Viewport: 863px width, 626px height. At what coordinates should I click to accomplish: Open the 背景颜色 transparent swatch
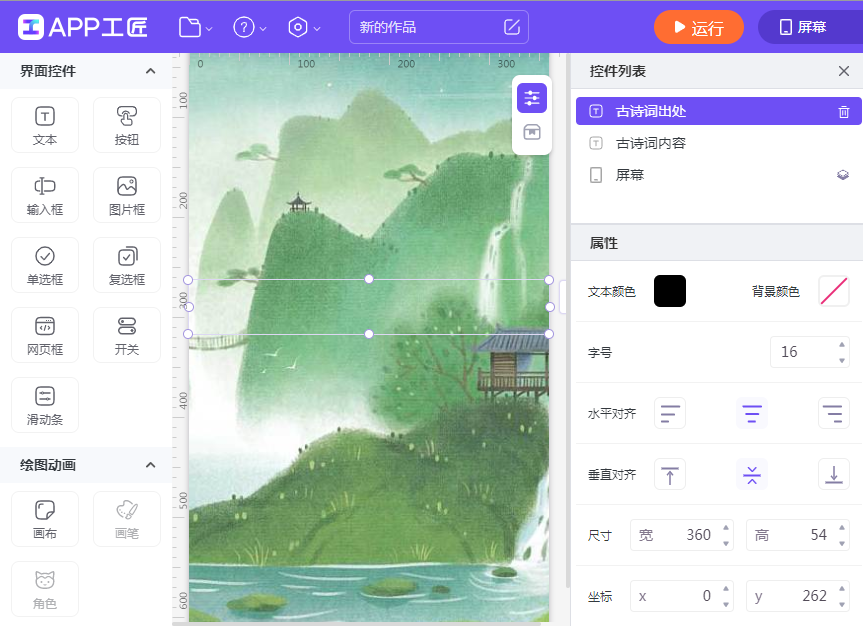click(x=833, y=291)
